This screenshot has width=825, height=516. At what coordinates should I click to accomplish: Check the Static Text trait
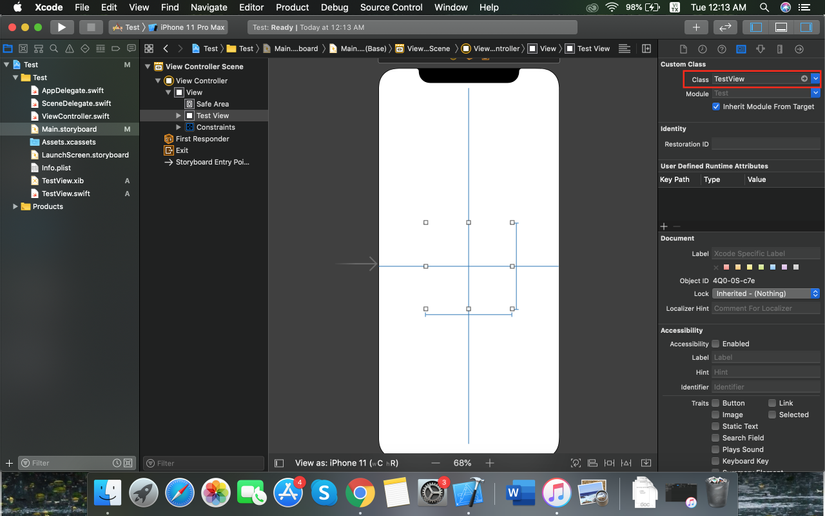click(716, 426)
